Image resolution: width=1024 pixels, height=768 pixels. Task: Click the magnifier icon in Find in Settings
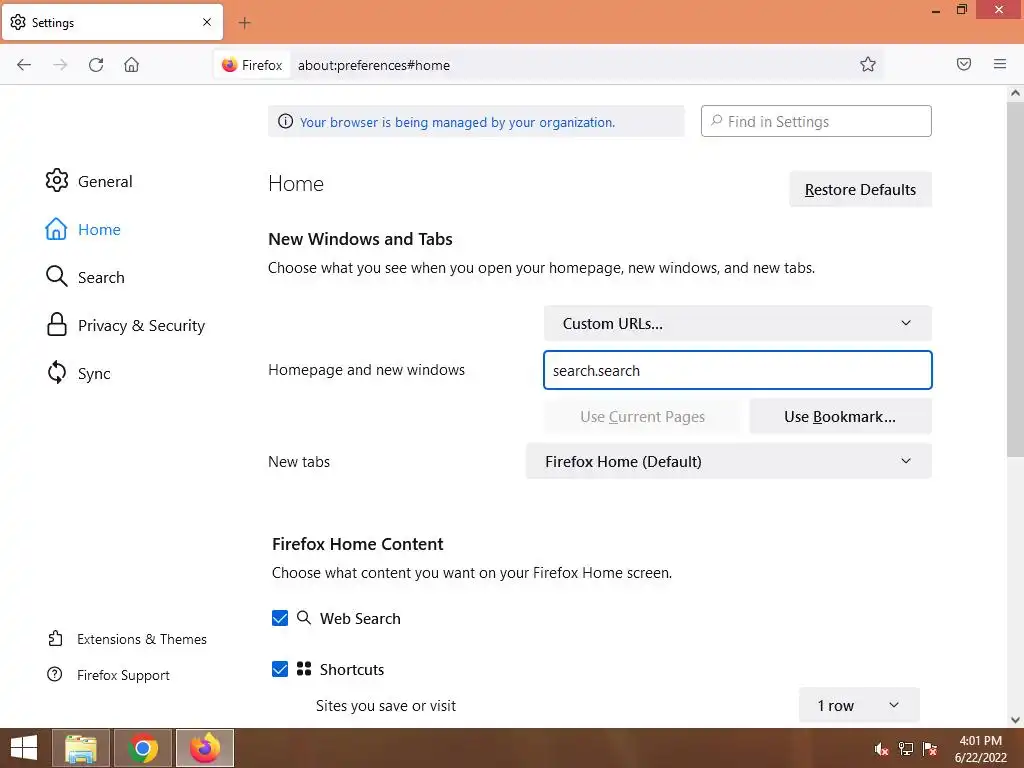(716, 121)
